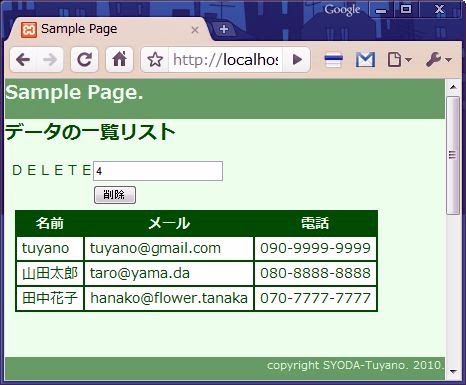Click the XAMPP favicon on the tab
This screenshot has width=466, height=385.
click(29, 30)
